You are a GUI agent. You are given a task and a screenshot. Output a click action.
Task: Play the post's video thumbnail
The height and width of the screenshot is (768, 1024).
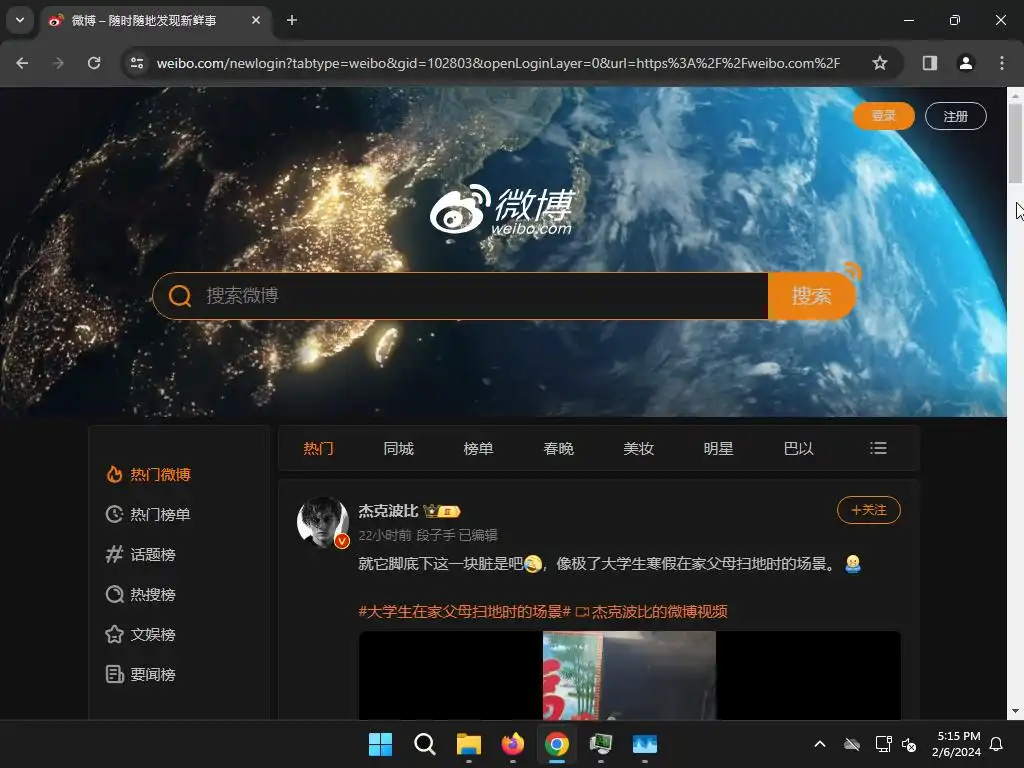coord(630,675)
